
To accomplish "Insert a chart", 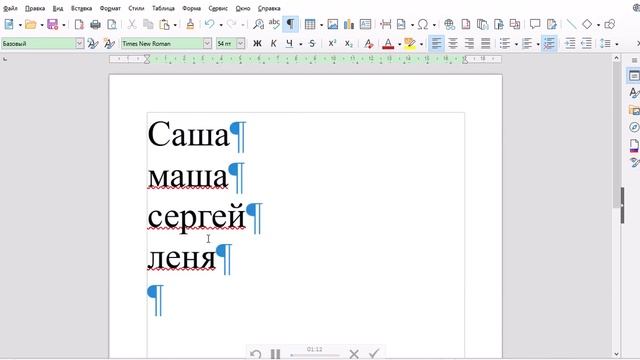I will click(x=349, y=24).
